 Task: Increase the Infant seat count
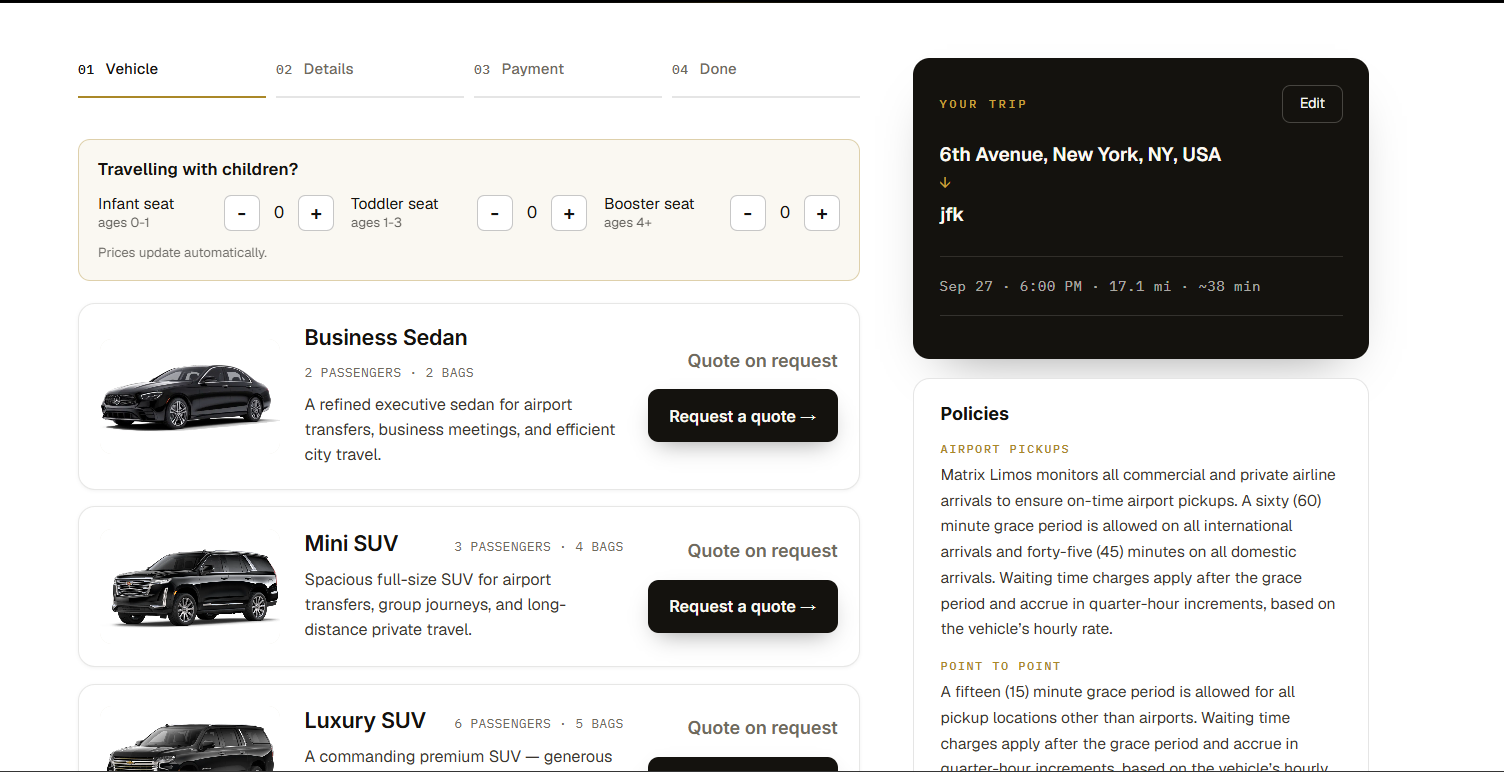coord(316,213)
